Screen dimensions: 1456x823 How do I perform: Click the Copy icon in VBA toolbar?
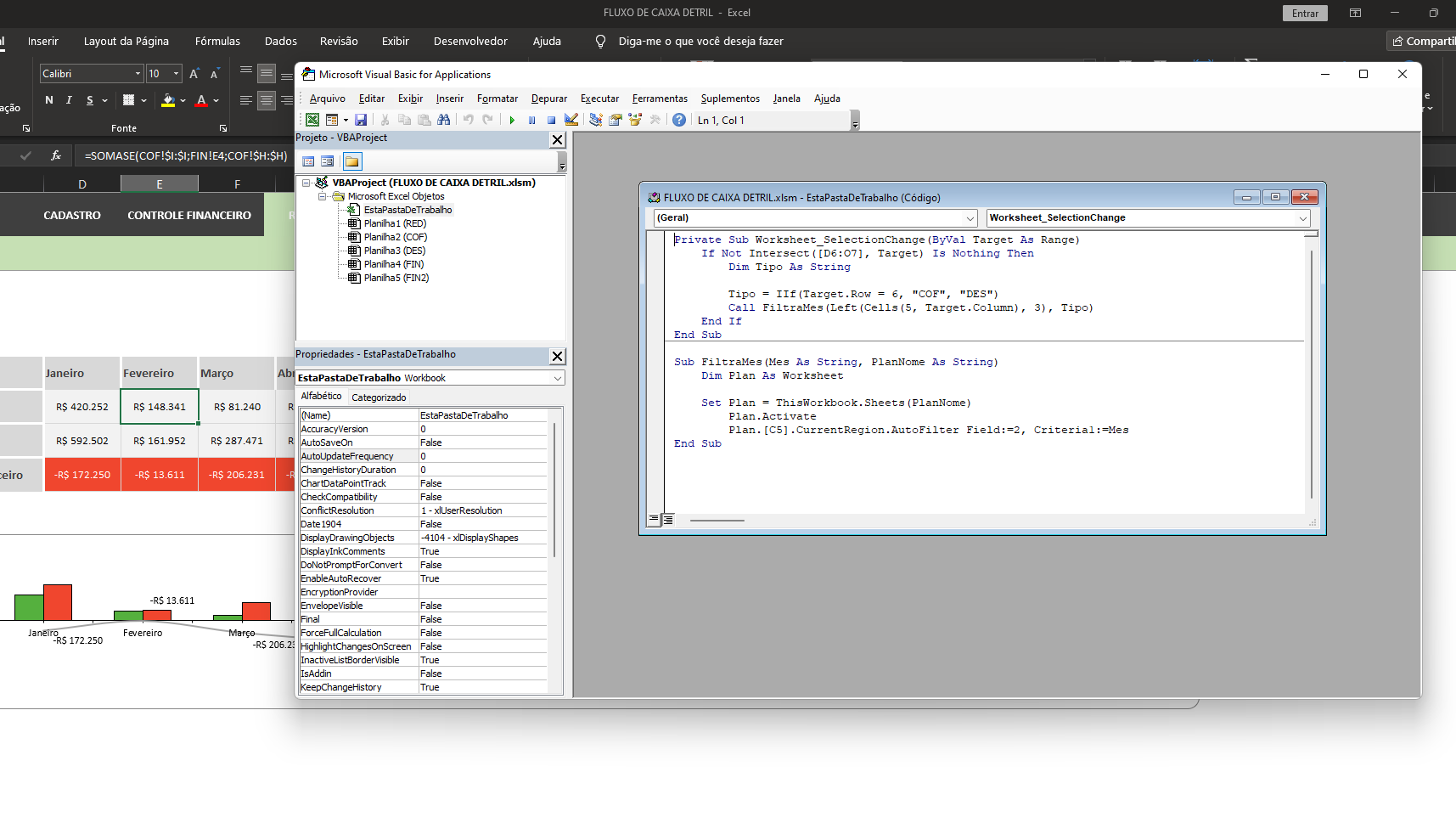click(x=405, y=120)
